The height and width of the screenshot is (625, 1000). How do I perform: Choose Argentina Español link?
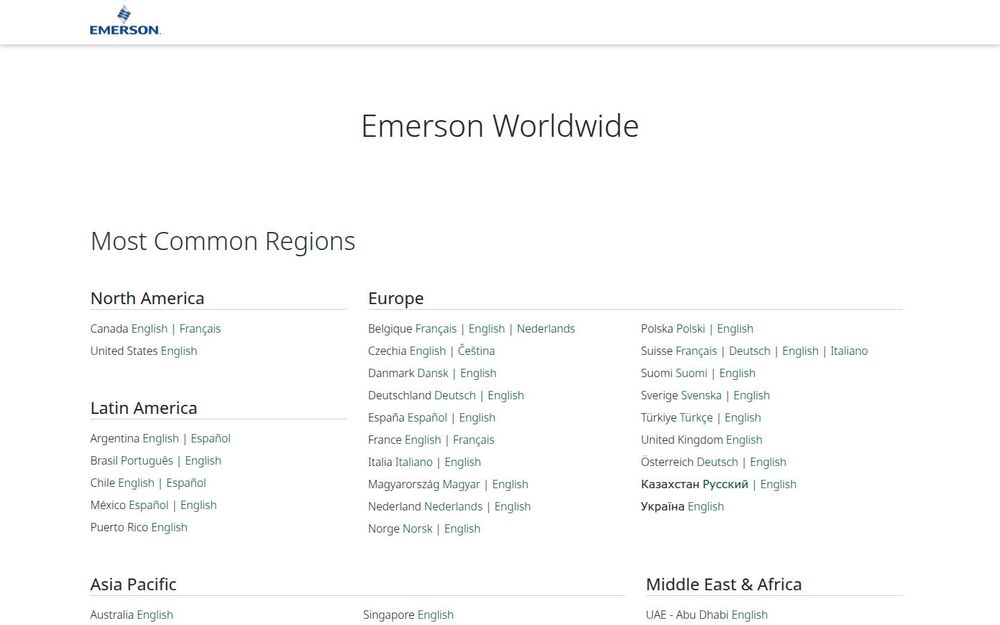pos(210,439)
